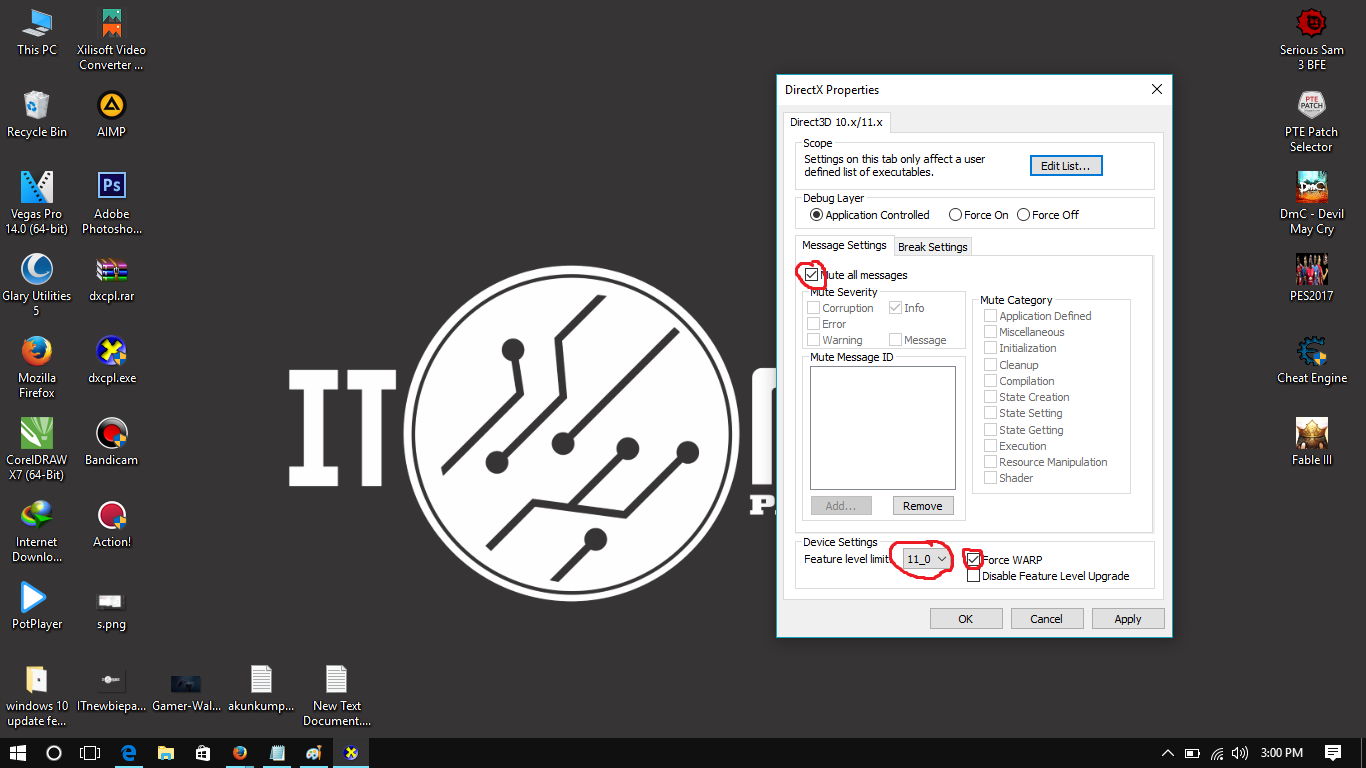
Task: Select the Direct3D 10.x/11.x tab
Action: click(x=837, y=122)
